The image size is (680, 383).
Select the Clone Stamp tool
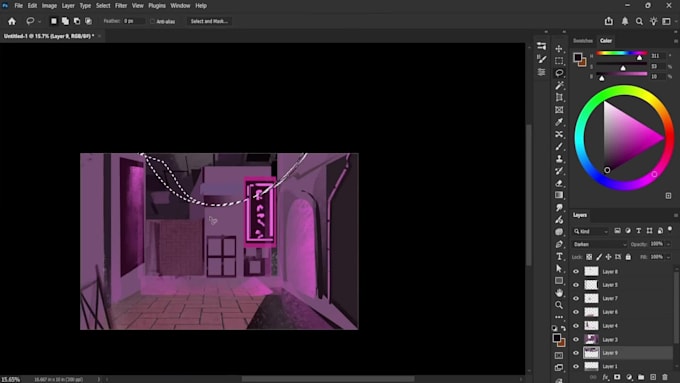pyautogui.click(x=559, y=159)
